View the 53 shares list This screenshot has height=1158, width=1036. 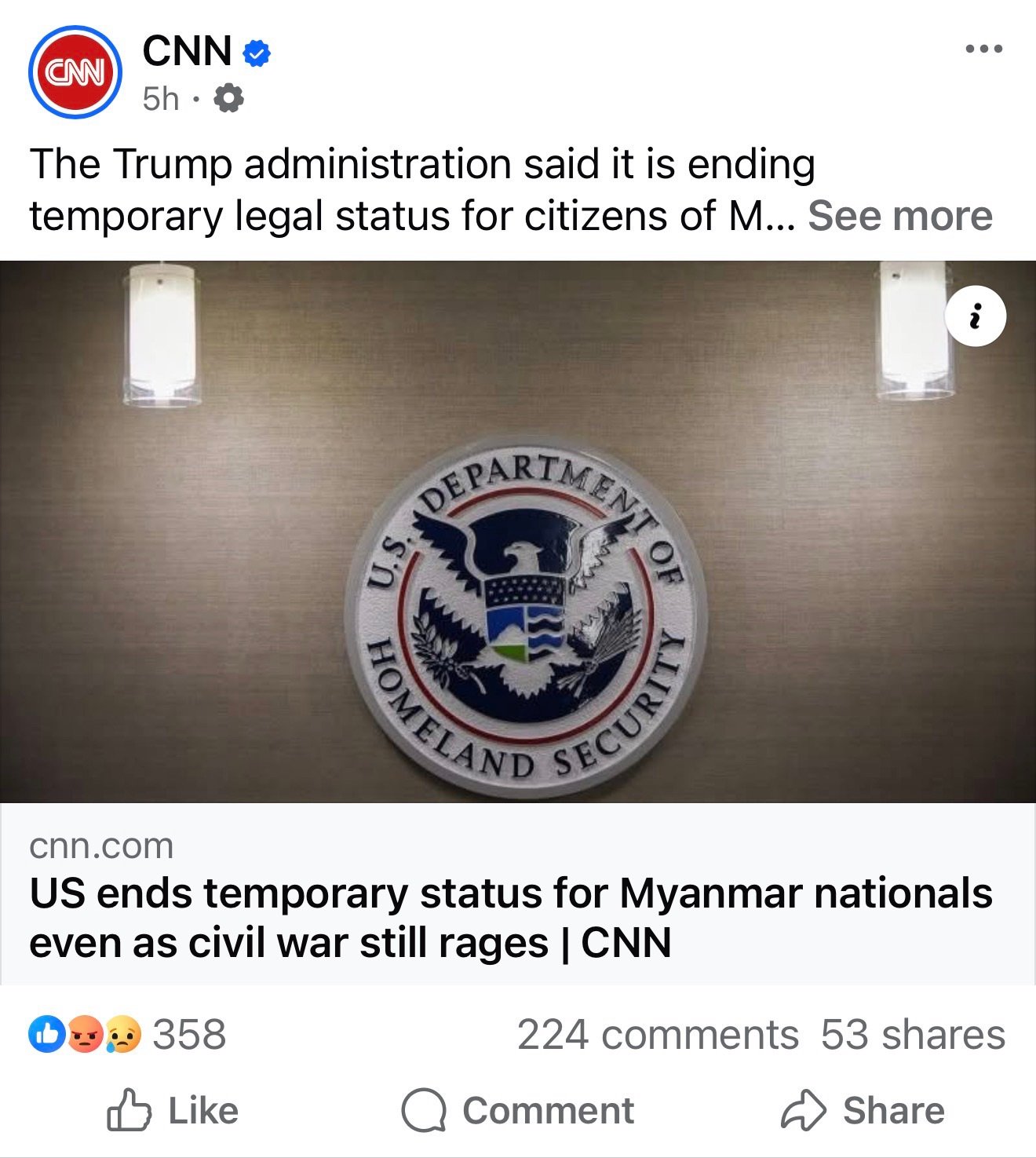click(x=913, y=1035)
